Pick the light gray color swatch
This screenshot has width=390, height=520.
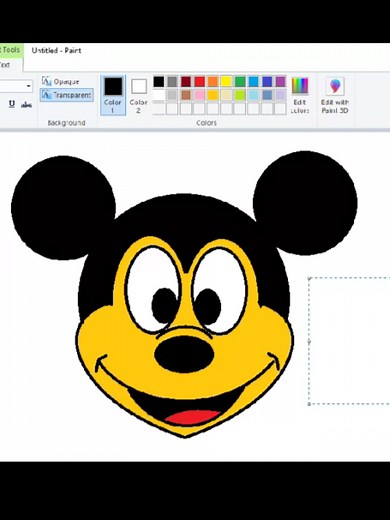pyautogui.click(x=172, y=95)
